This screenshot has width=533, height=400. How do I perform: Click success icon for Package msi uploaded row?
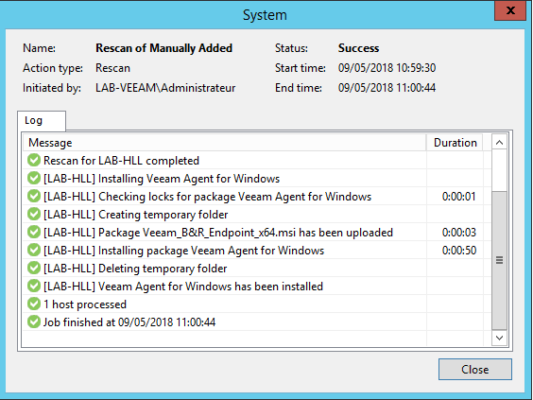pos(34,232)
